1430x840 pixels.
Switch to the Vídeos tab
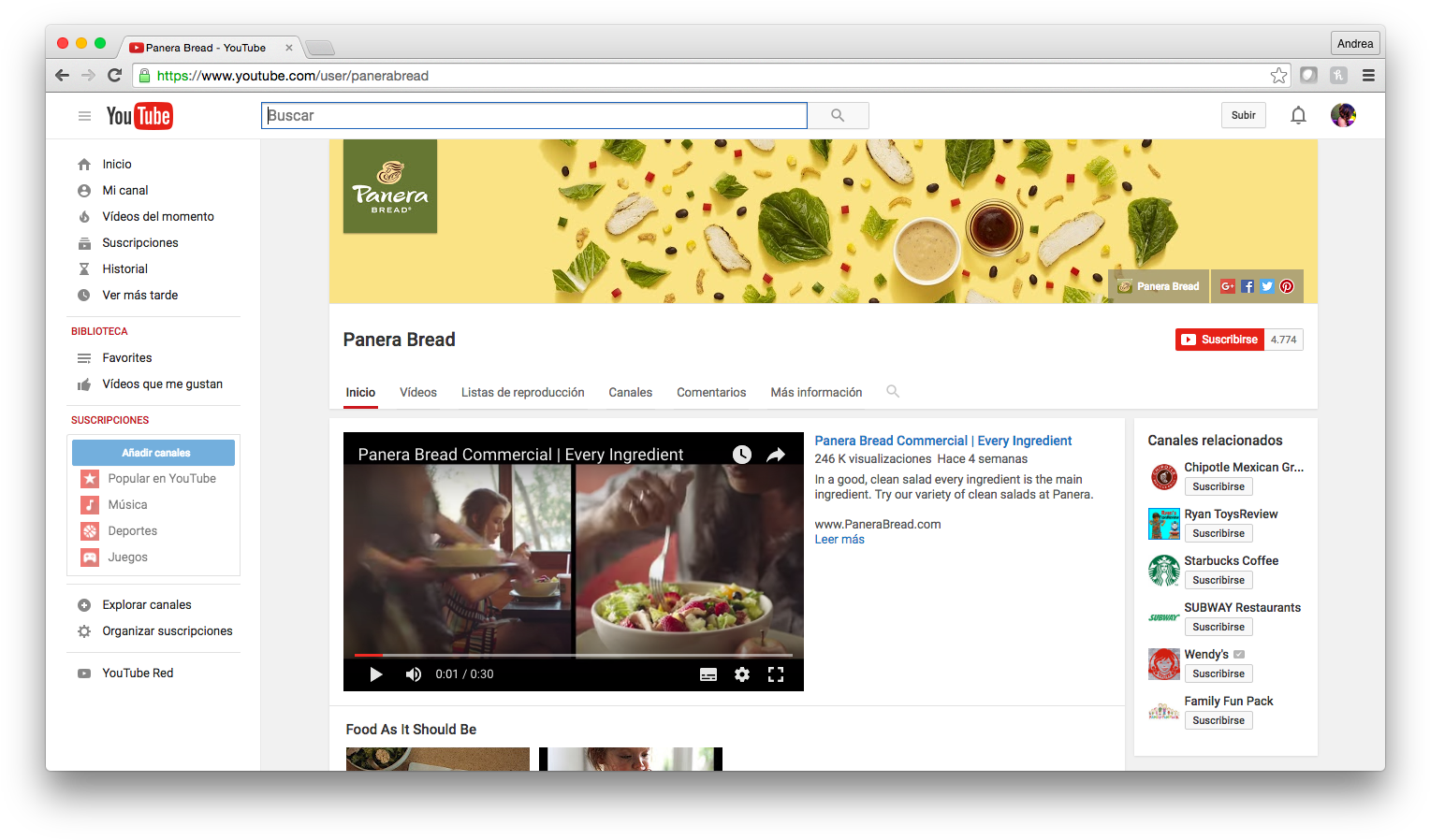pyautogui.click(x=417, y=393)
